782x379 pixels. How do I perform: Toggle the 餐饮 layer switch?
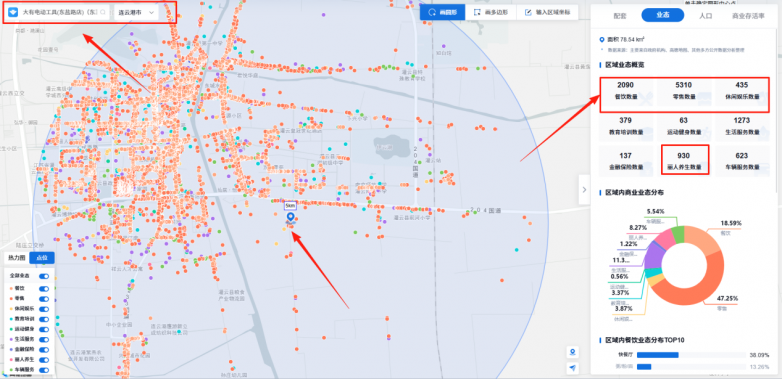coord(44,288)
